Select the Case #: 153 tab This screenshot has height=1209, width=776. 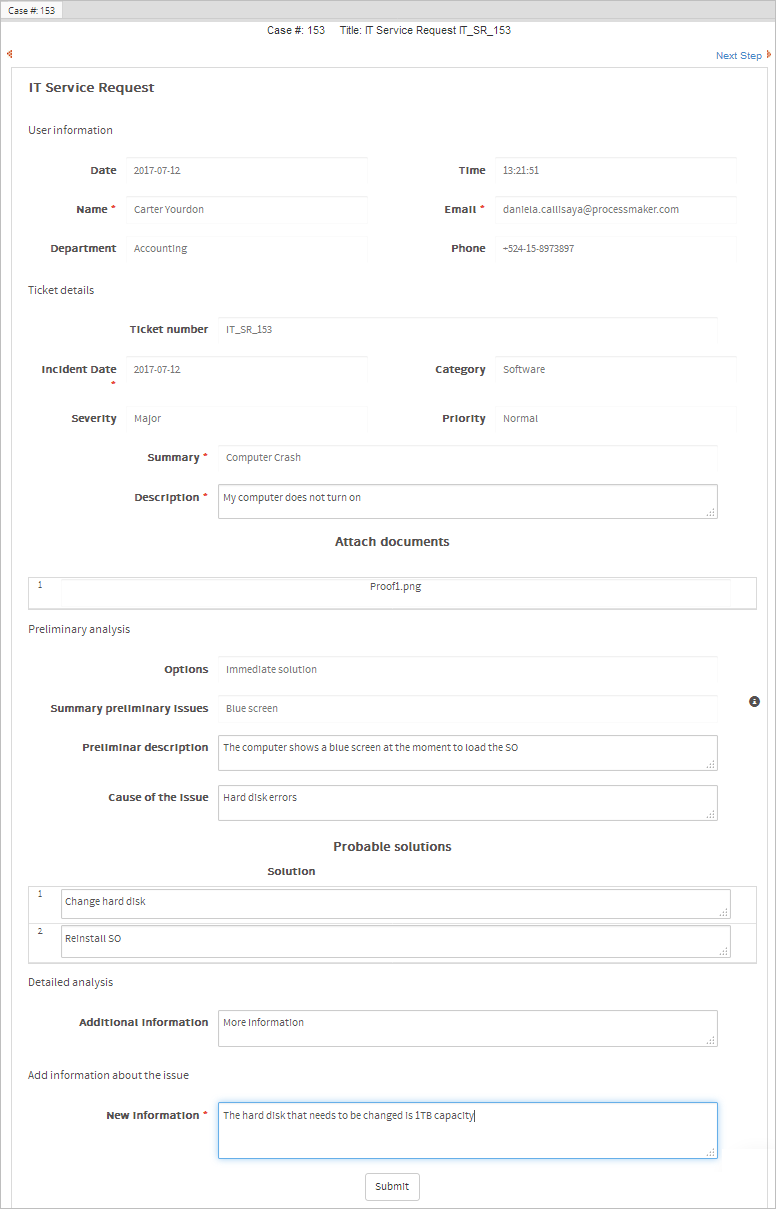pos(32,10)
